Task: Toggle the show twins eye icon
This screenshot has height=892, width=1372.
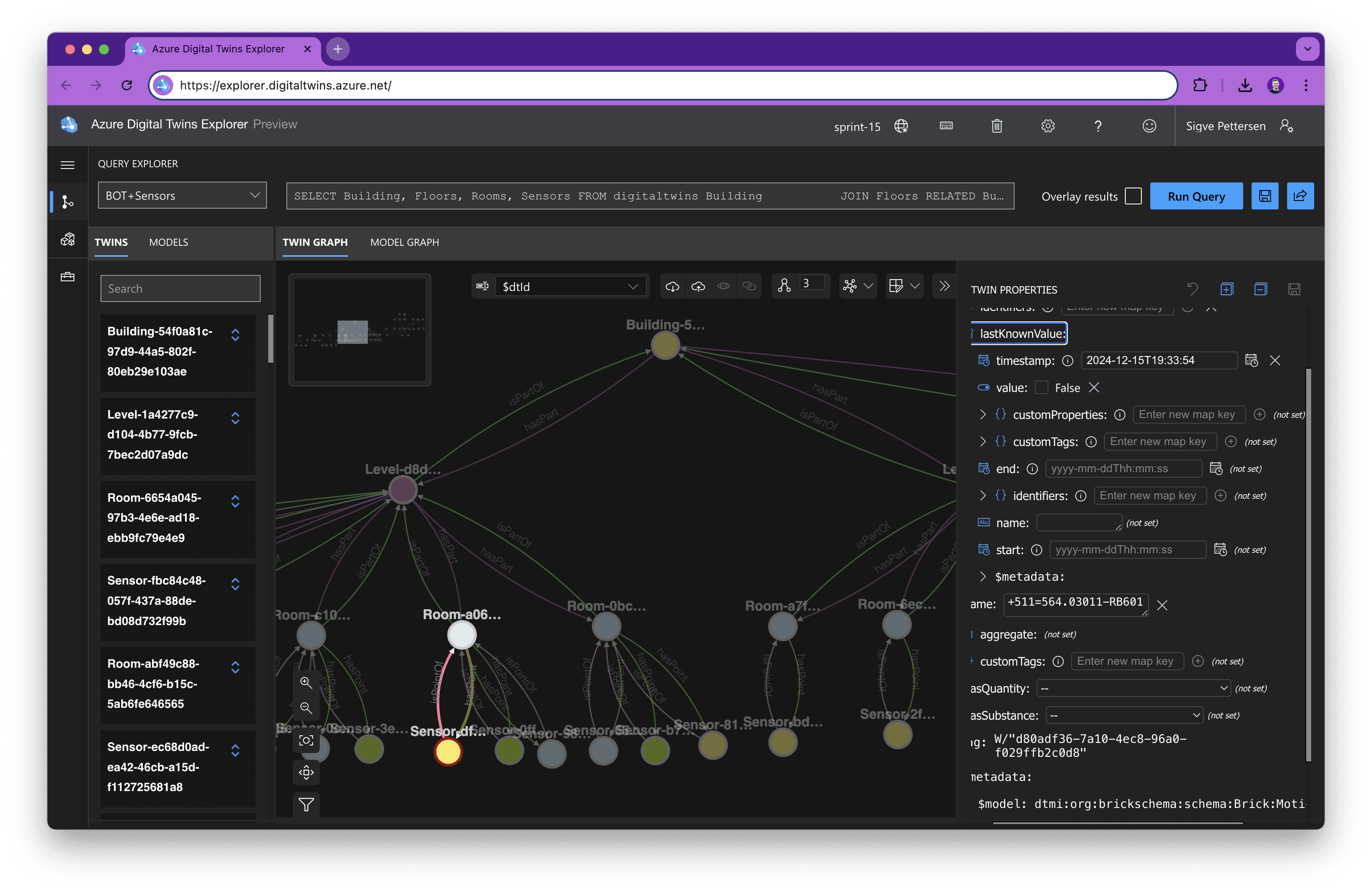Action: [724, 286]
